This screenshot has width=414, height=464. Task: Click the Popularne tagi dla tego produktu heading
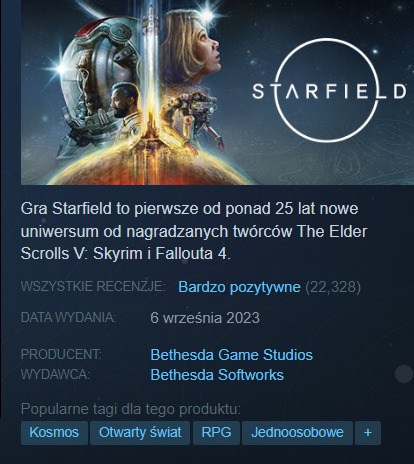(x=131, y=409)
